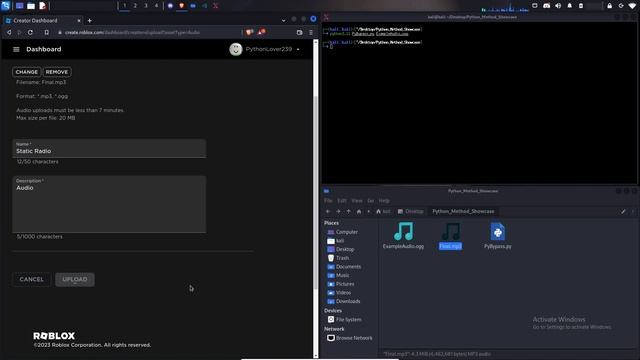Open the browser sidebar panel toggle
640x360 pixels.
point(300,32)
